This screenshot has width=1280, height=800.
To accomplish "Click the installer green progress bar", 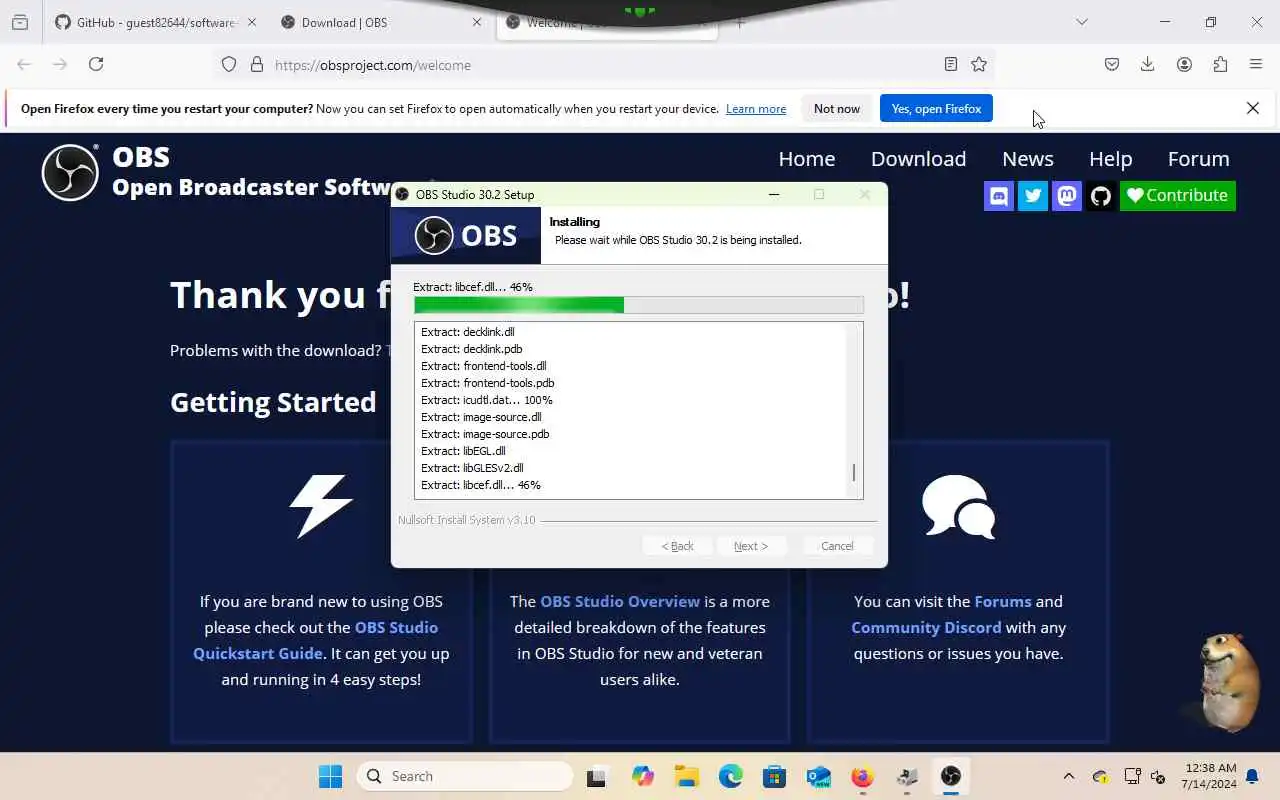I will click(638, 305).
